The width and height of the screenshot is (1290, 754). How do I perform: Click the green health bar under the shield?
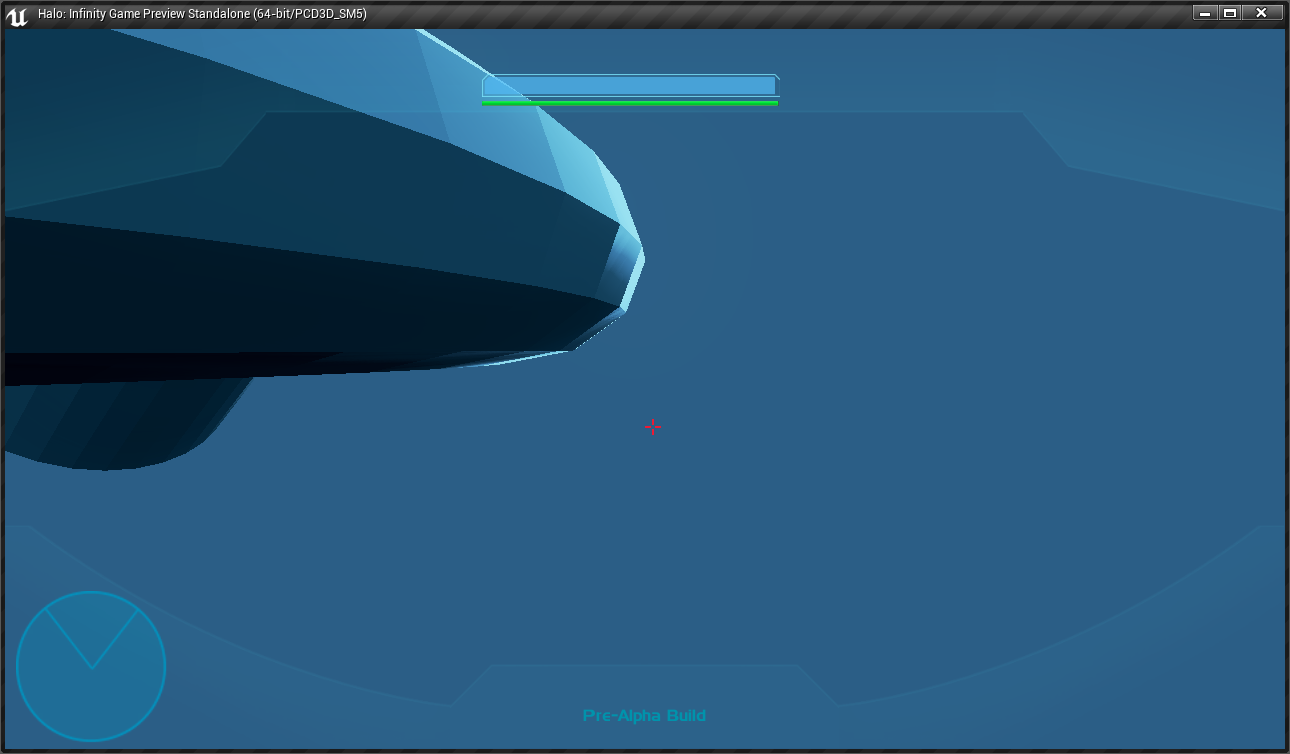[x=630, y=103]
